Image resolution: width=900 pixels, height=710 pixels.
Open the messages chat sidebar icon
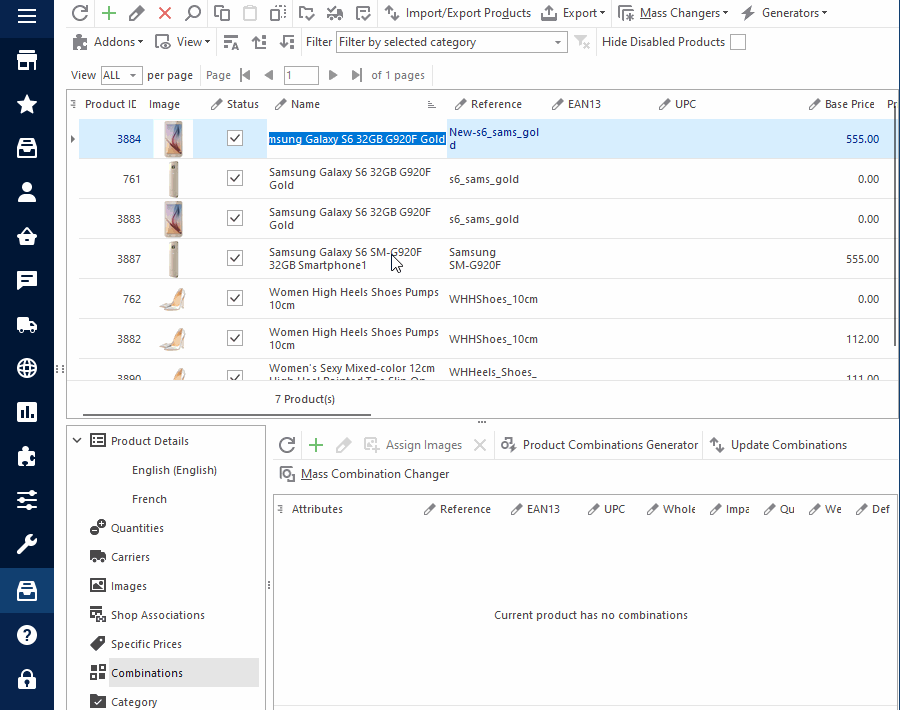tap(26, 280)
